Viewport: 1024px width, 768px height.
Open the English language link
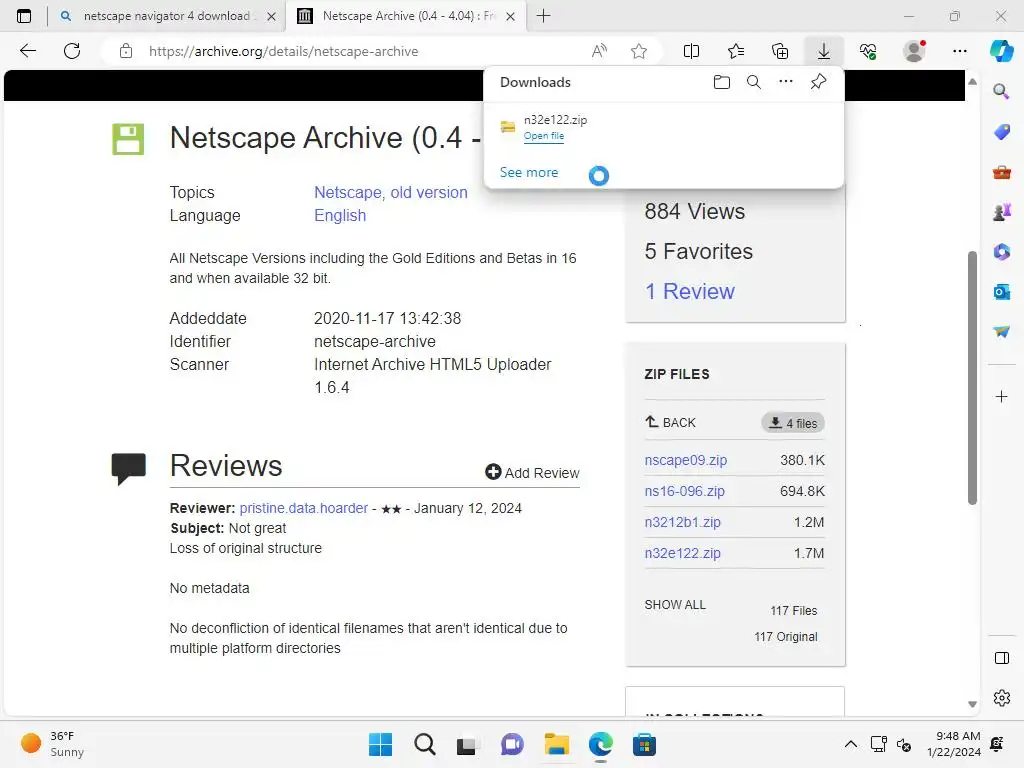tap(340, 215)
